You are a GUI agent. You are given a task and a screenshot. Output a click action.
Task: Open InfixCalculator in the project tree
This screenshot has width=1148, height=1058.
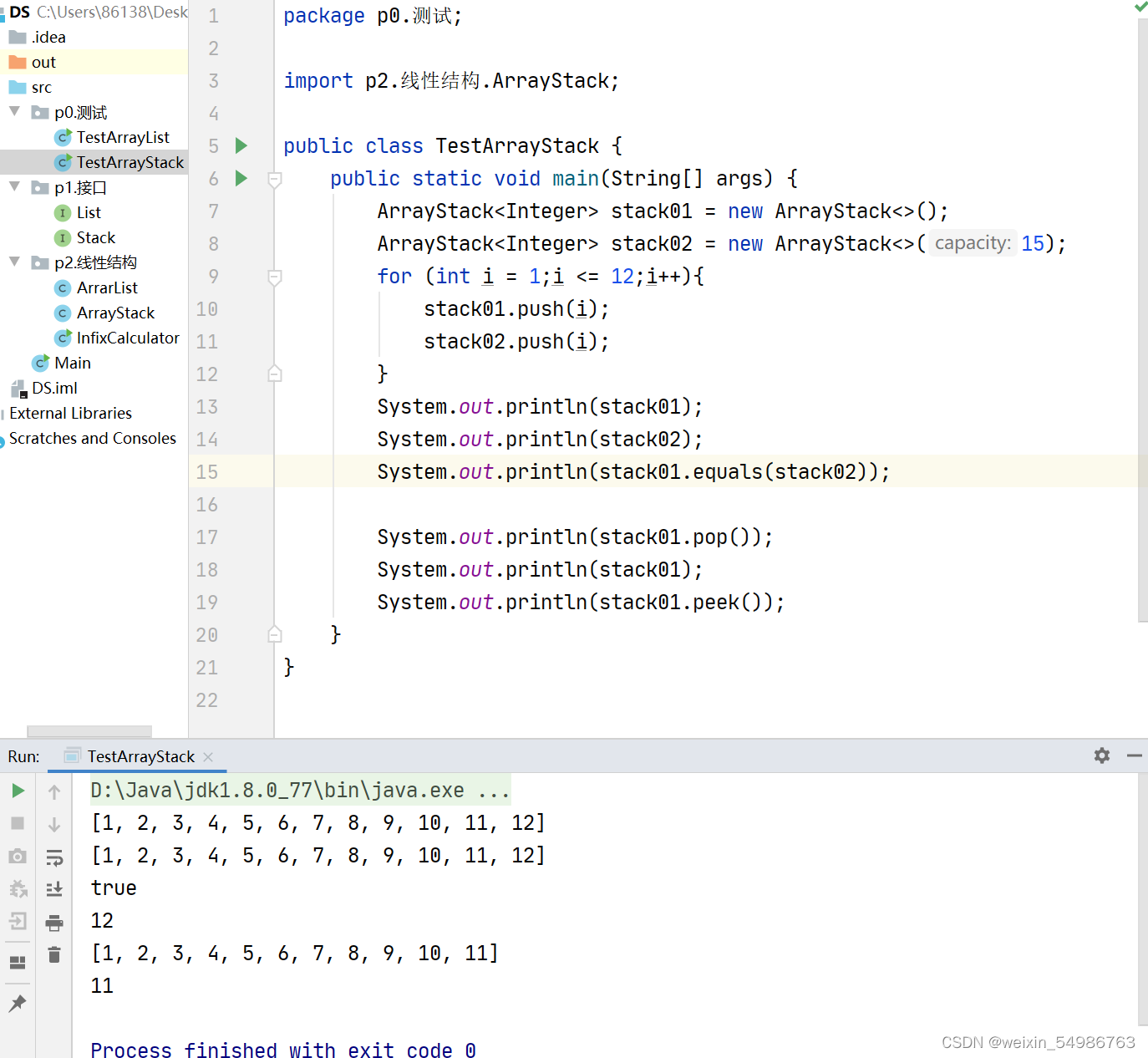(x=128, y=338)
